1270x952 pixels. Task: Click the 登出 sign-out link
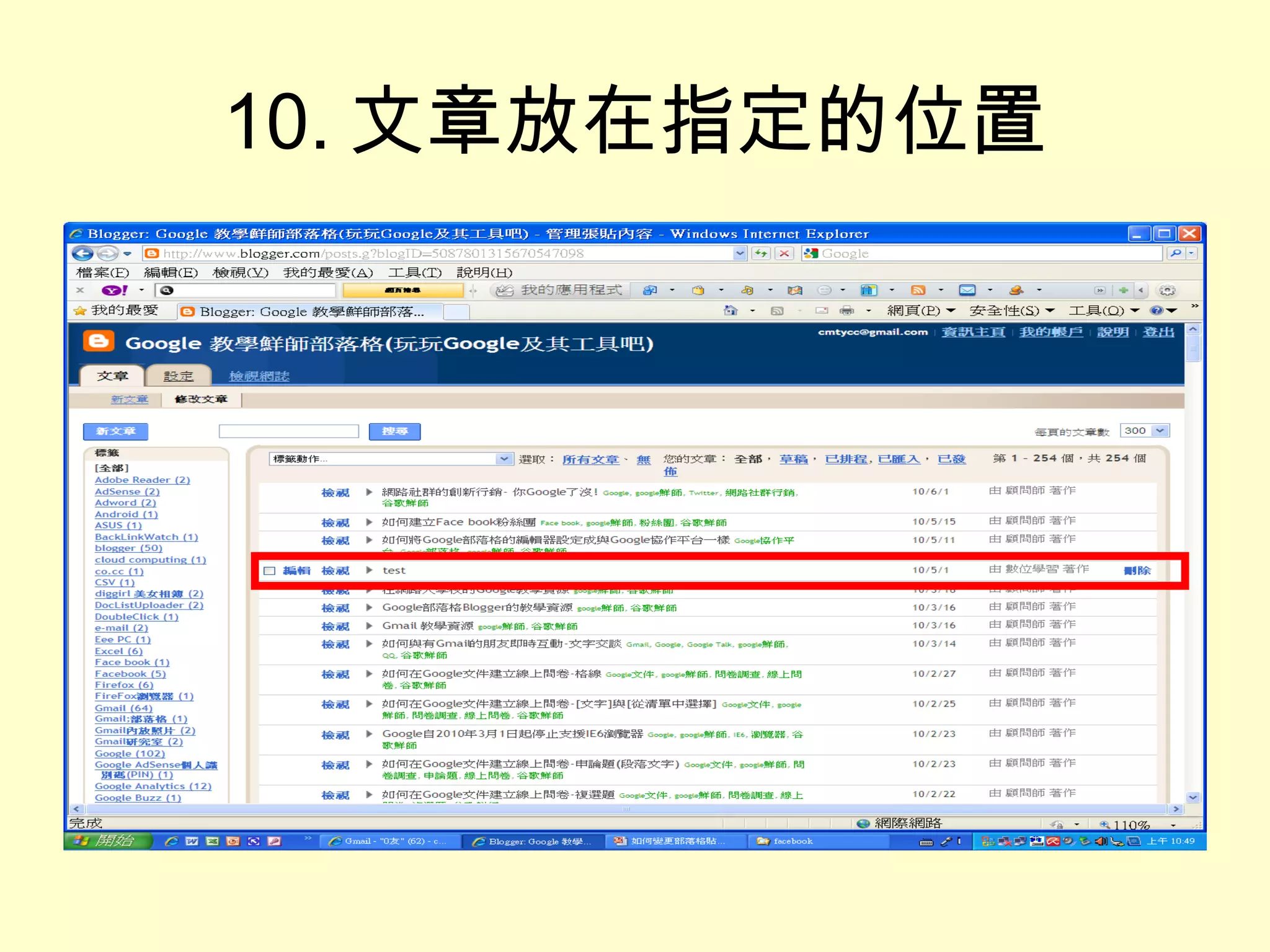click(x=1158, y=332)
